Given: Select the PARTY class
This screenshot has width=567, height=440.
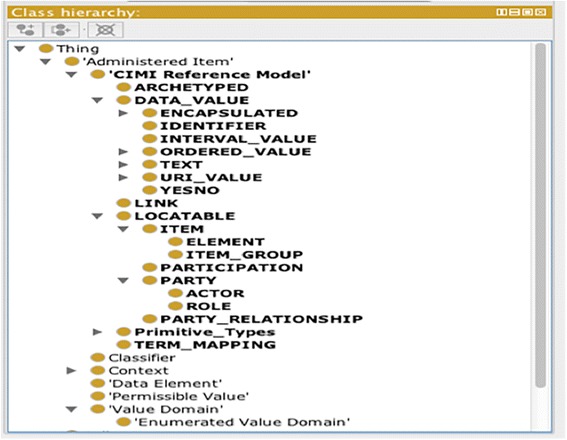Looking at the screenshot, I should click(x=188, y=281).
